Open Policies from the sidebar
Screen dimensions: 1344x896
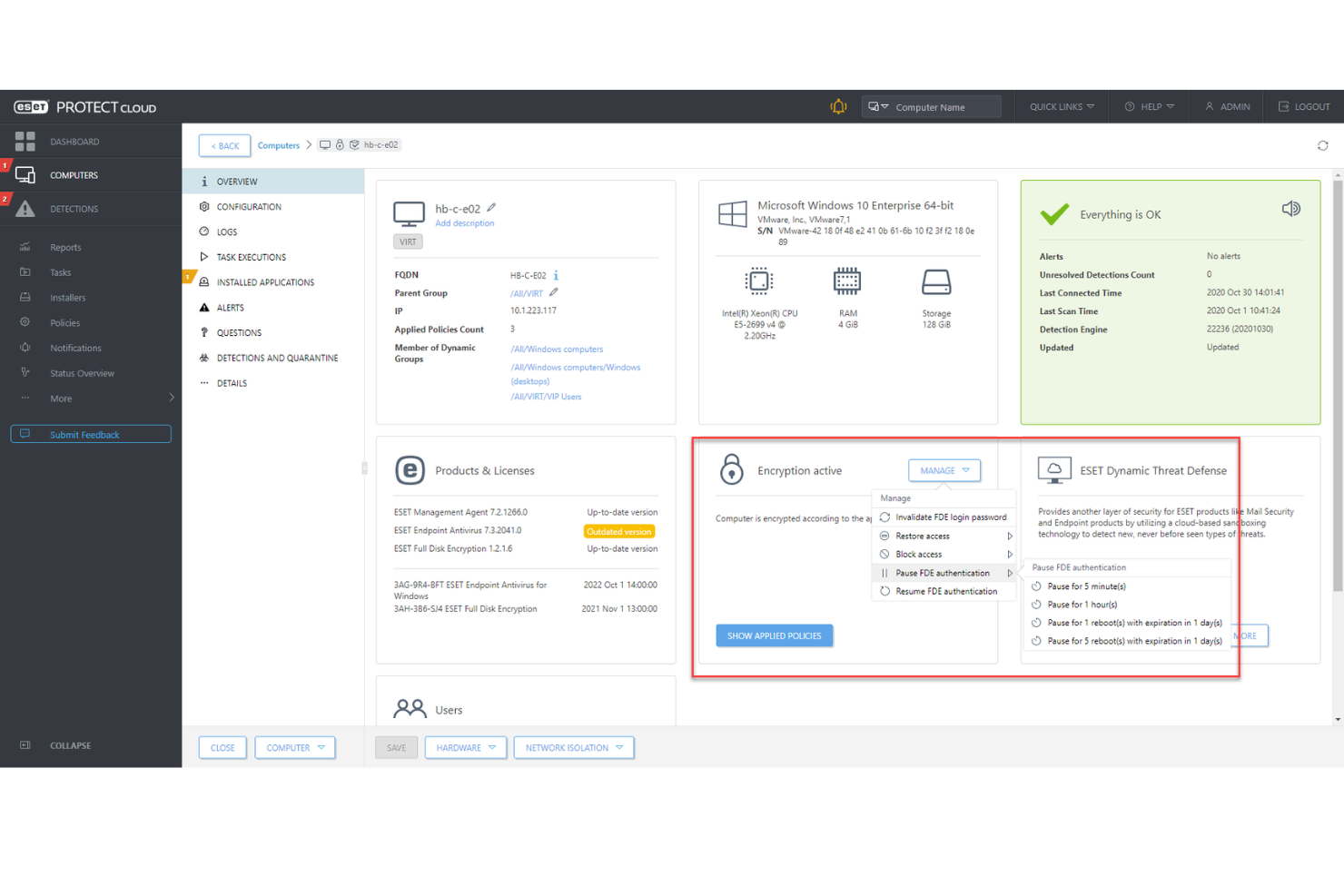pos(64,322)
